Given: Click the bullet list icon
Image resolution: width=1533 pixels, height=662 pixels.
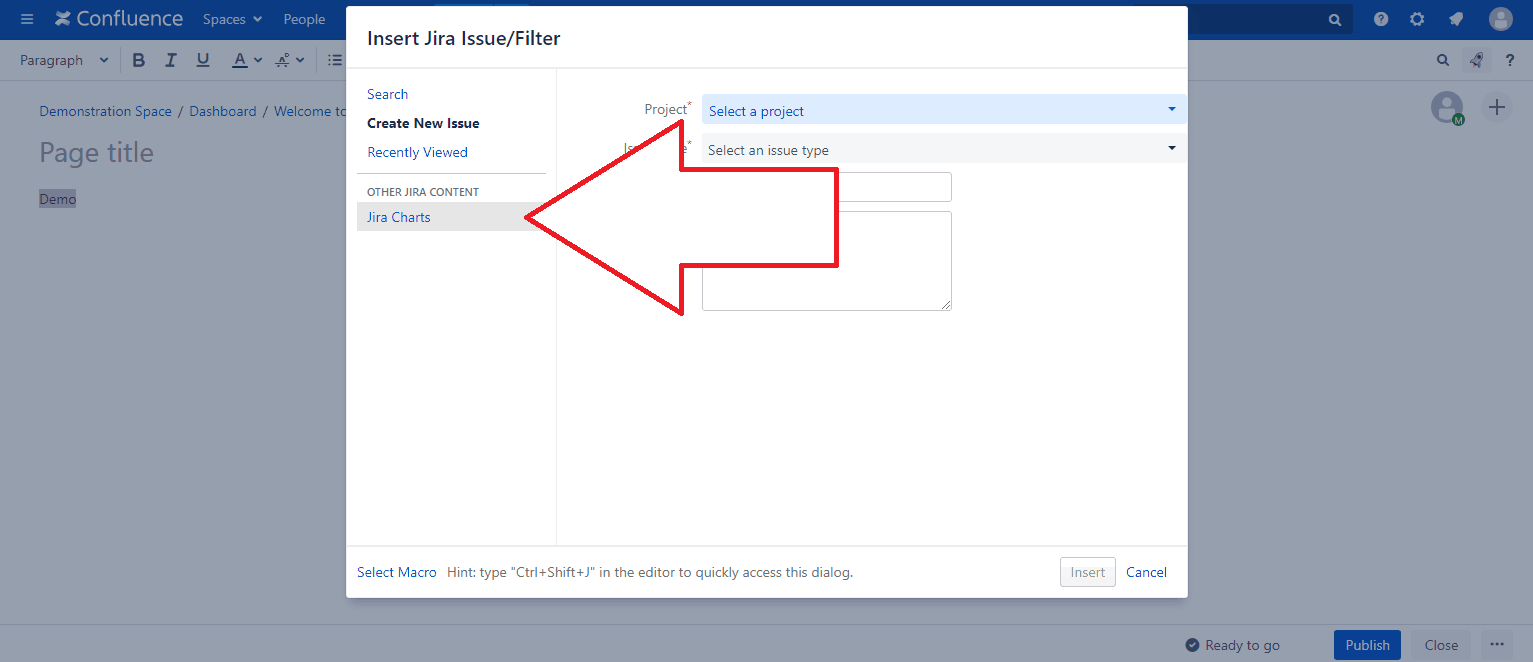Looking at the screenshot, I should click(x=334, y=59).
